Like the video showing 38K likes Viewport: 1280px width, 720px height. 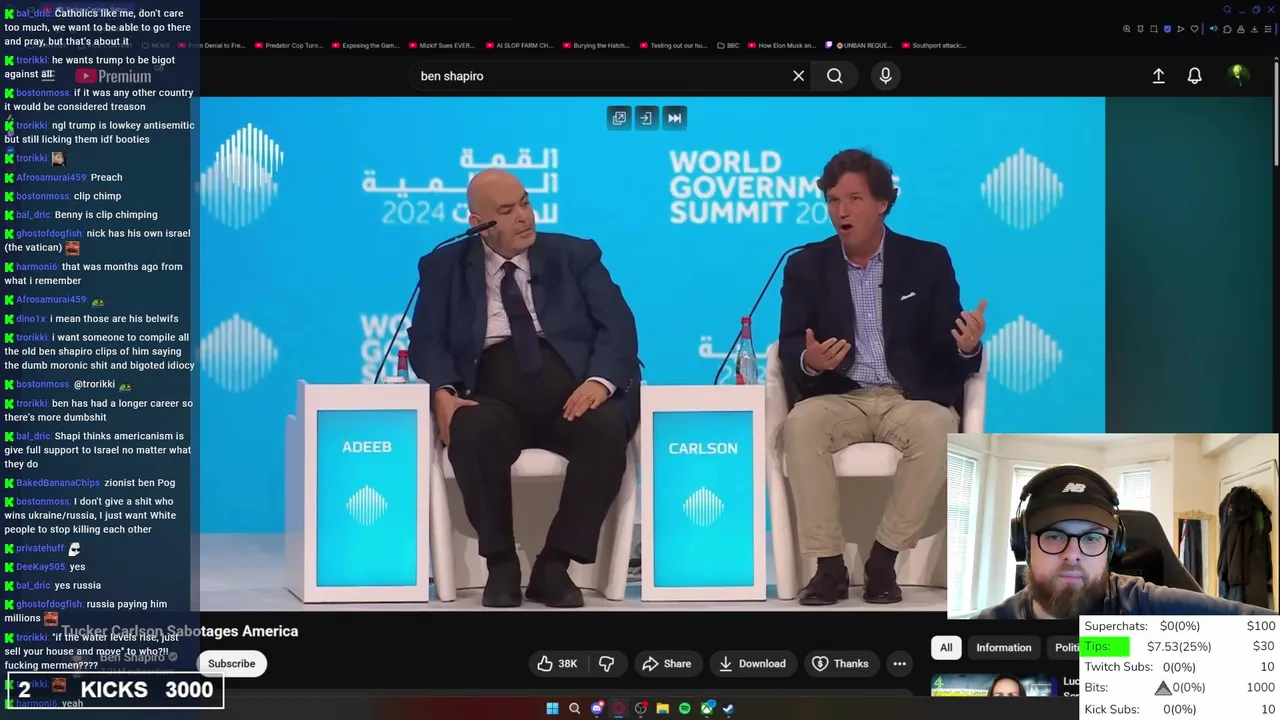pyautogui.click(x=557, y=663)
